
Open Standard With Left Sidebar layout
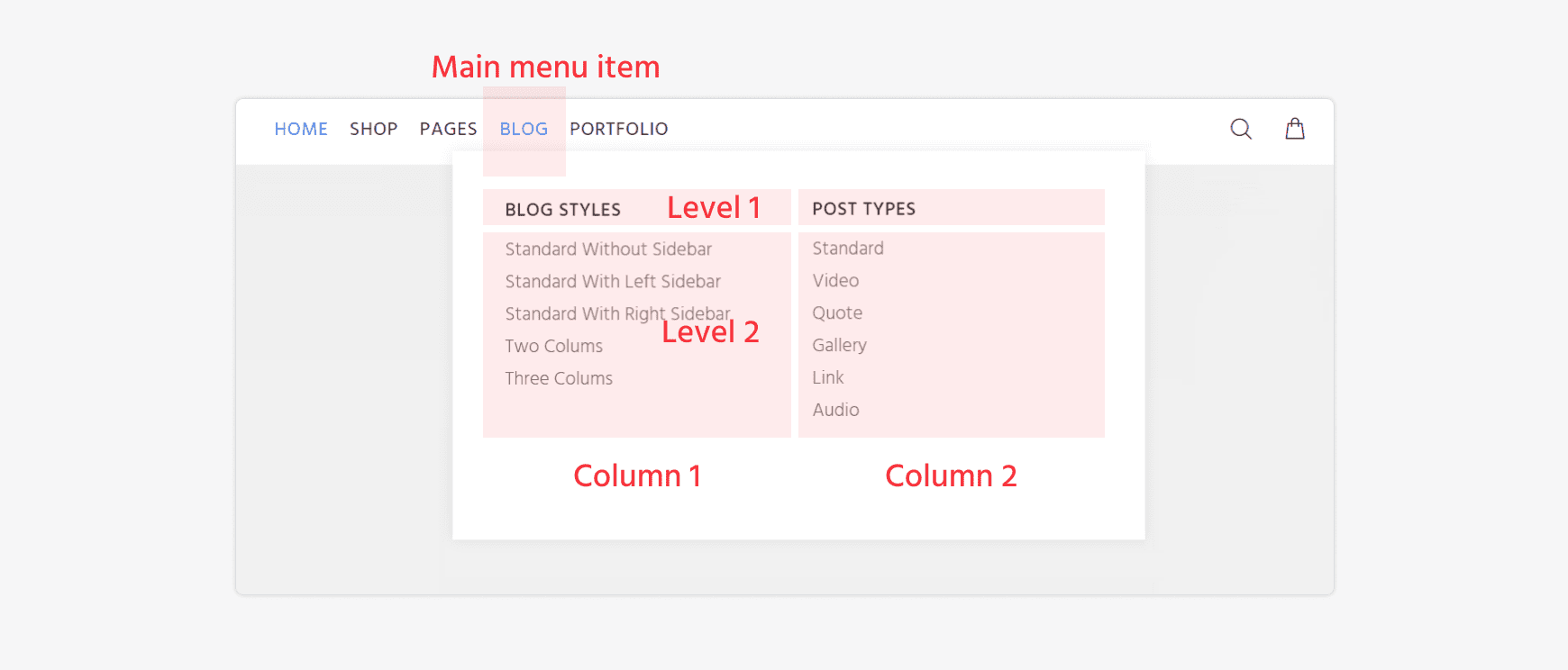612,281
